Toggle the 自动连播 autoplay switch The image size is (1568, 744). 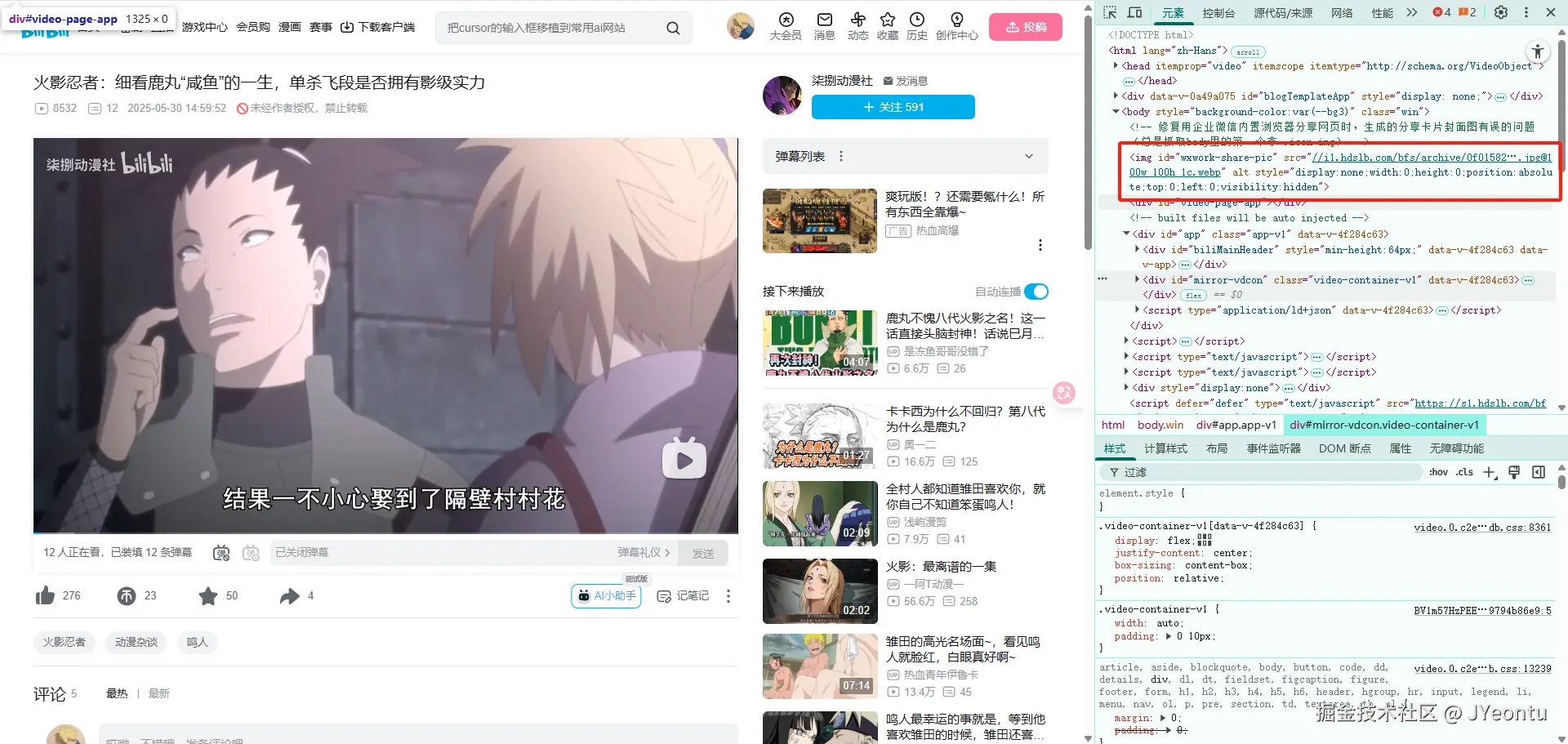pyautogui.click(x=1036, y=292)
